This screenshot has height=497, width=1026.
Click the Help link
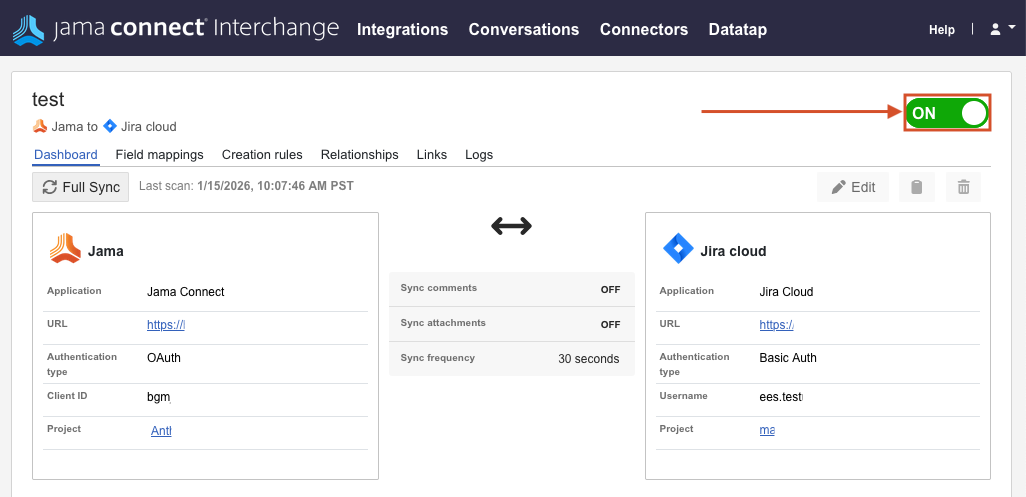(x=942, y=30)
